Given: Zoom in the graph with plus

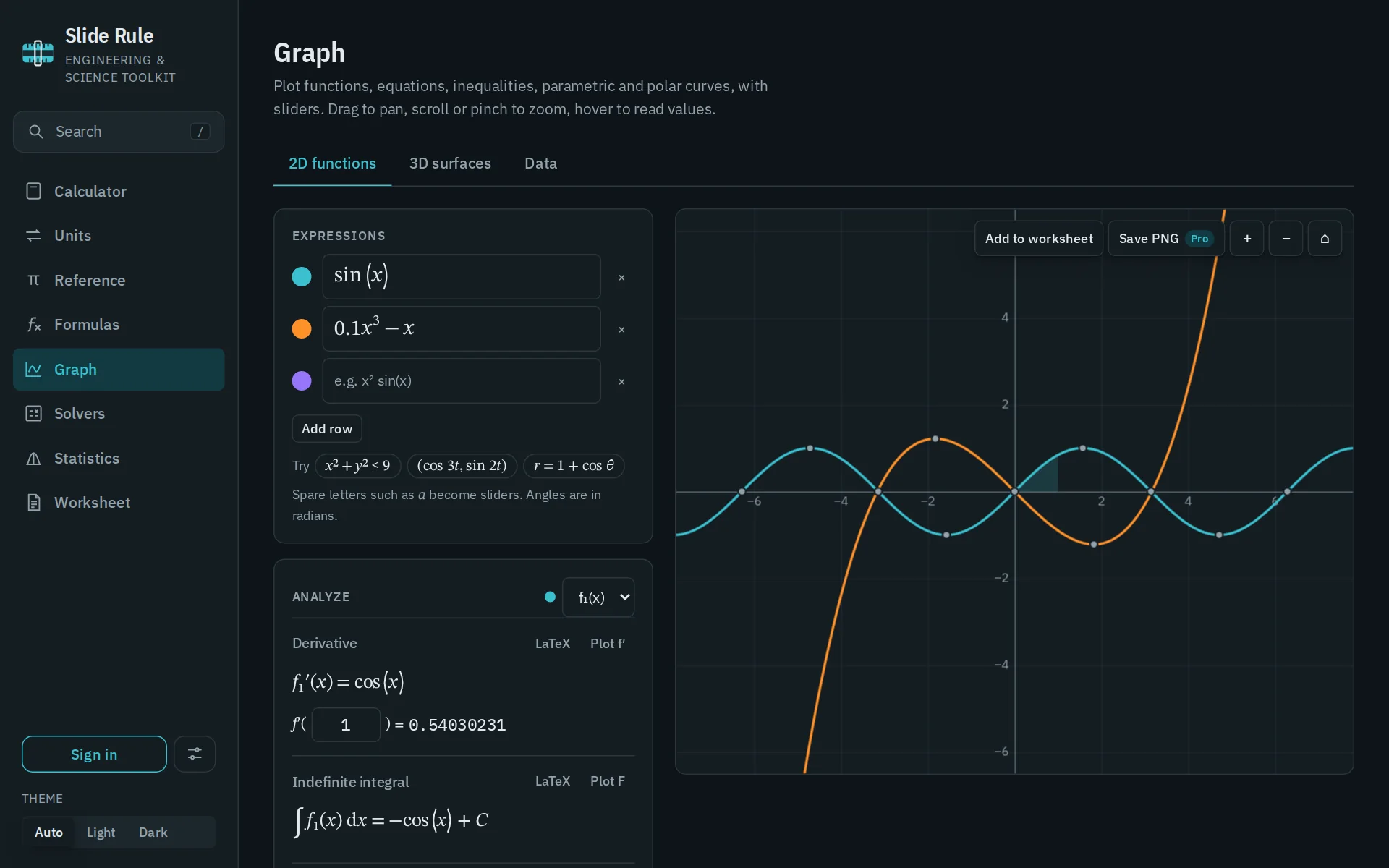Looking at the screenshot, I should (1247, 239).
